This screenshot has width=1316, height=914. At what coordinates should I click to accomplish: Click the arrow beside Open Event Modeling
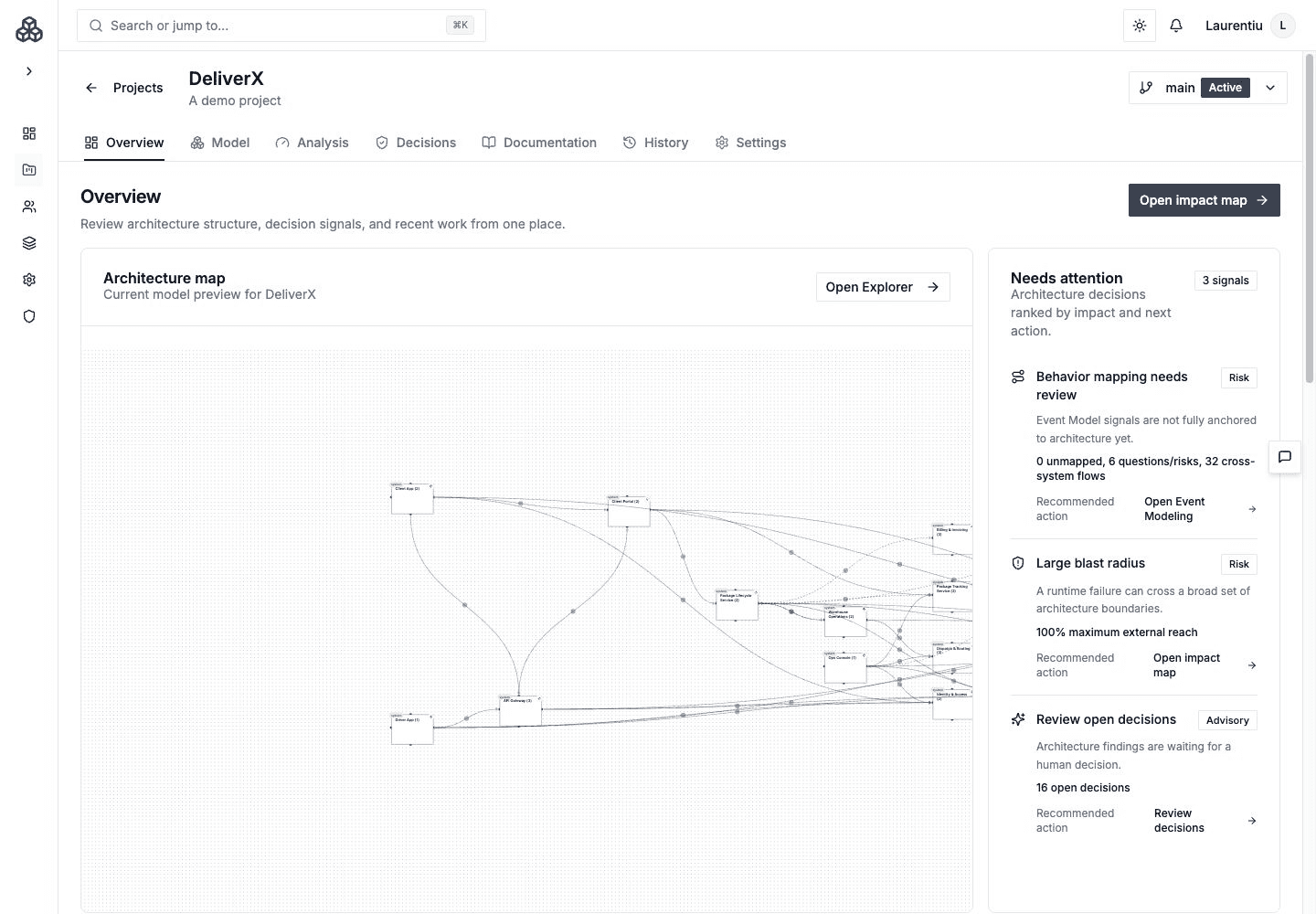click(x=1252, y=509)
